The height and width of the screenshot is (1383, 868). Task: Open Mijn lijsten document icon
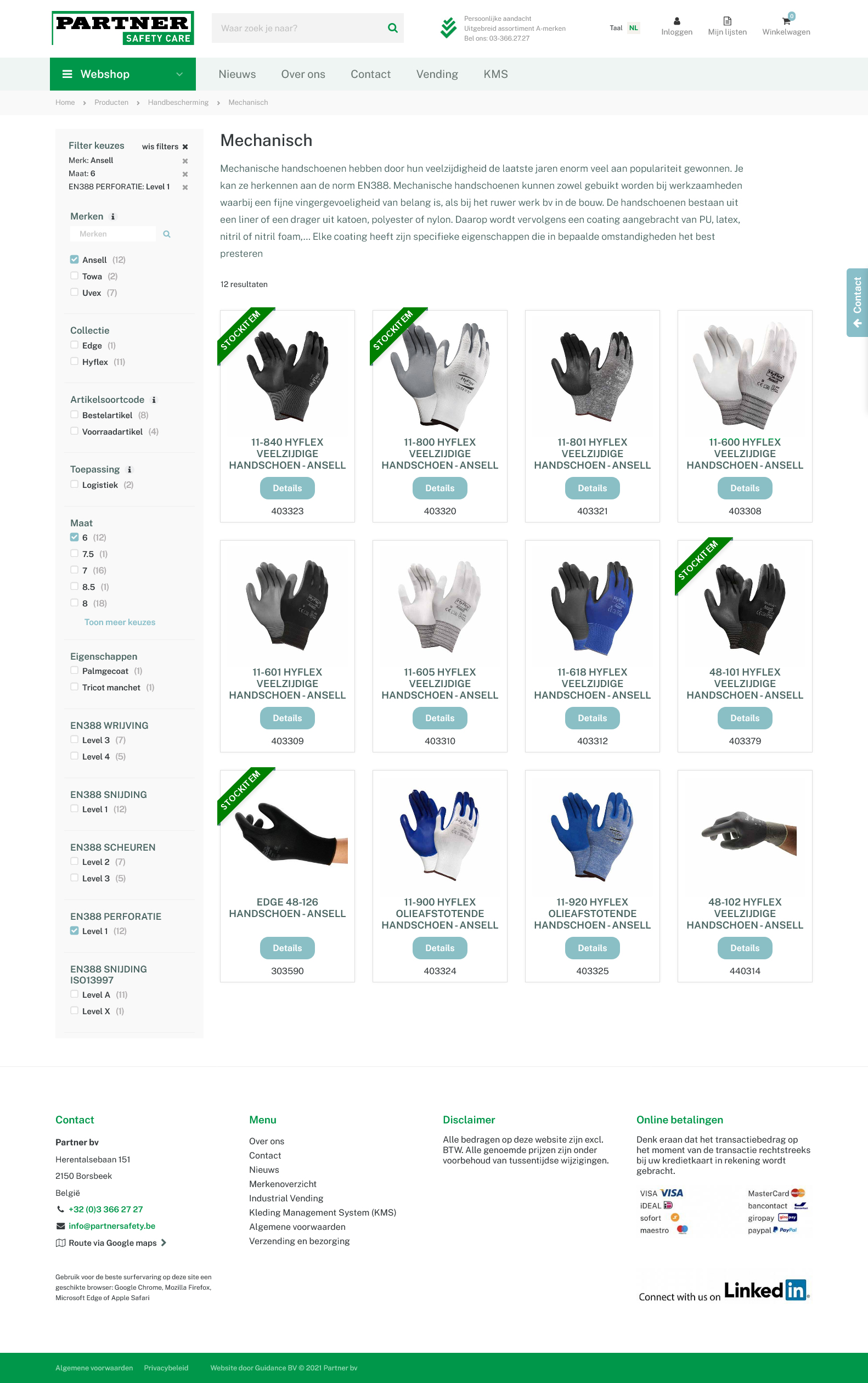pos(728,21)
